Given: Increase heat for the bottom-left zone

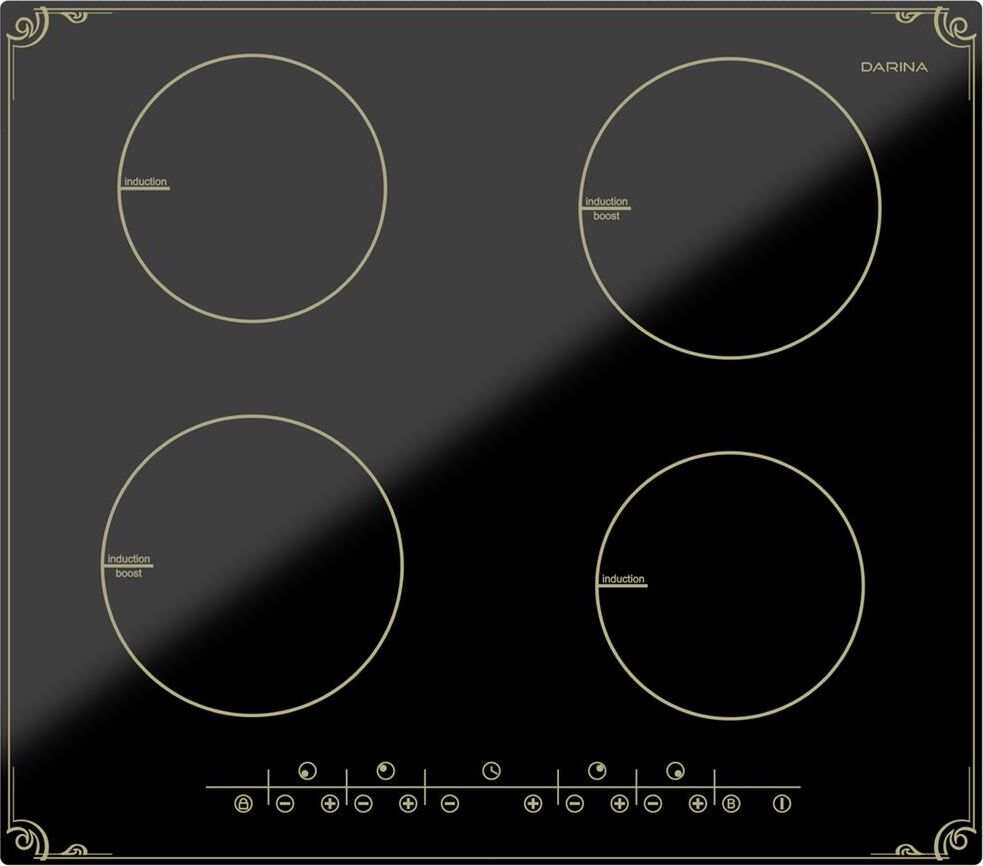Looking at the screenshot, I should (x=329, y=803).
